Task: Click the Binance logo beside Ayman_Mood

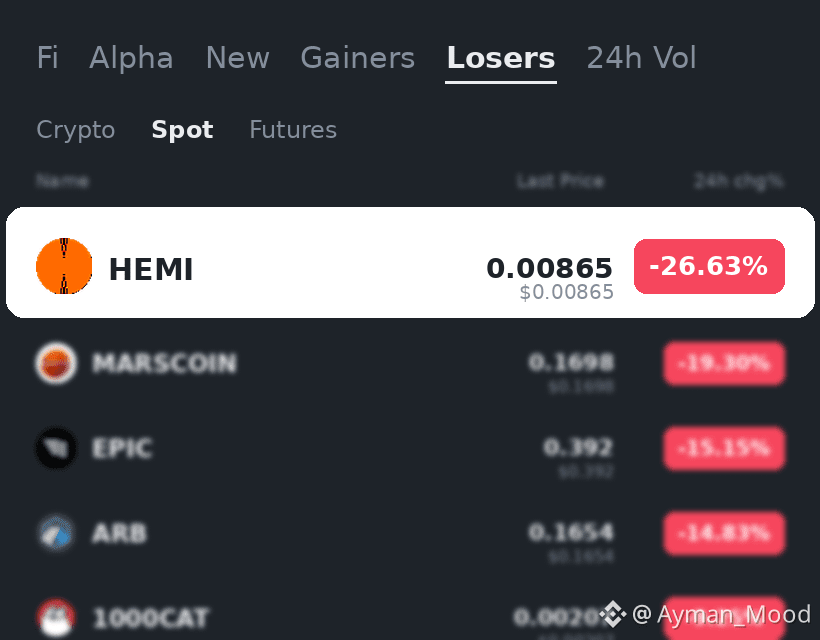Action: 612,613
